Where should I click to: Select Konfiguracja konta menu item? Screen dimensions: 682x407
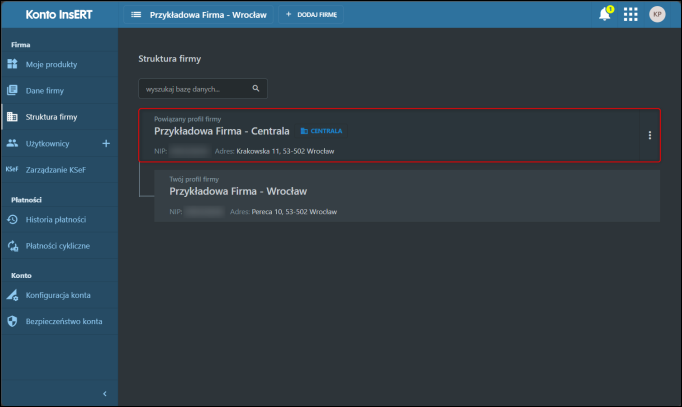58,295
